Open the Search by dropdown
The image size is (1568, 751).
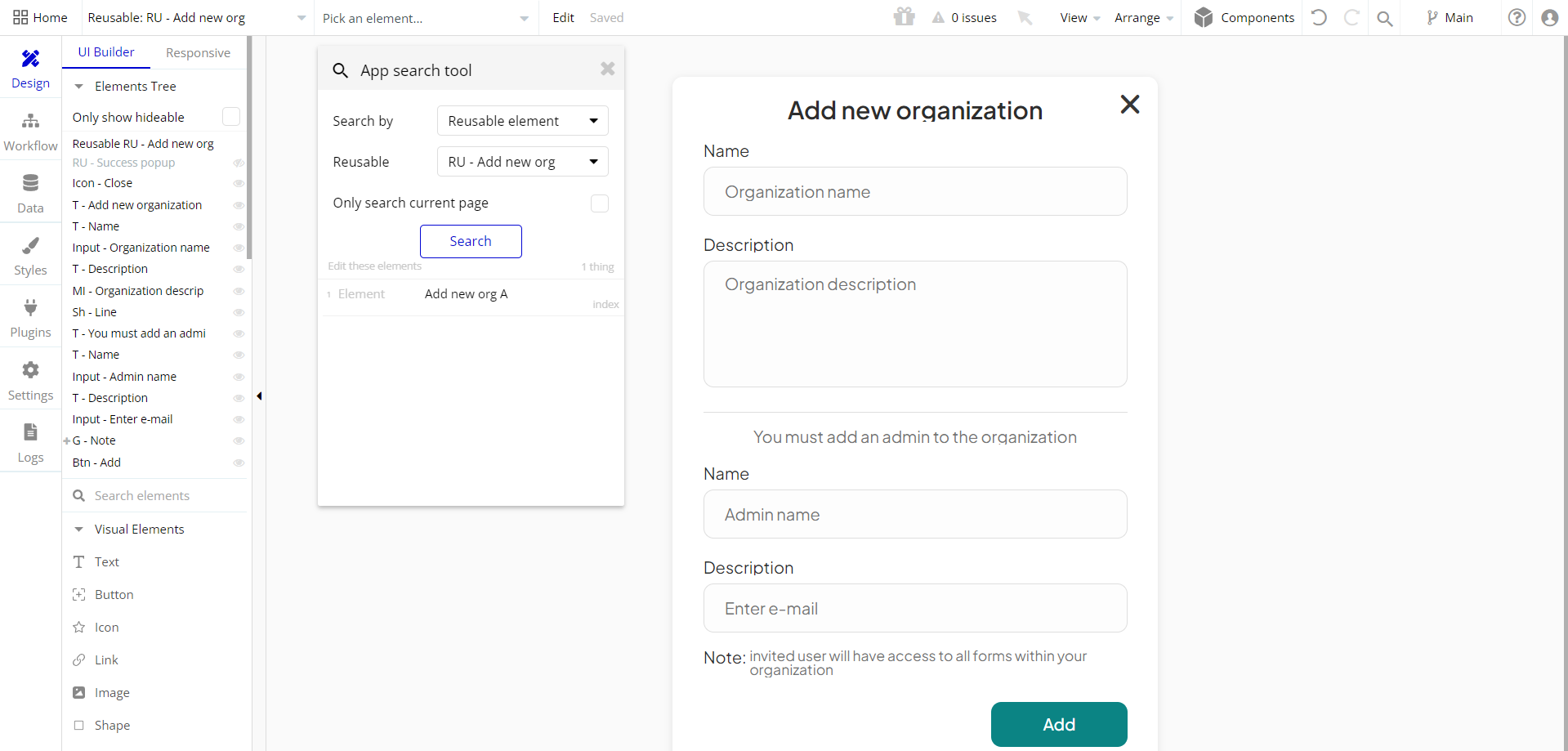(x=522, y=121)
